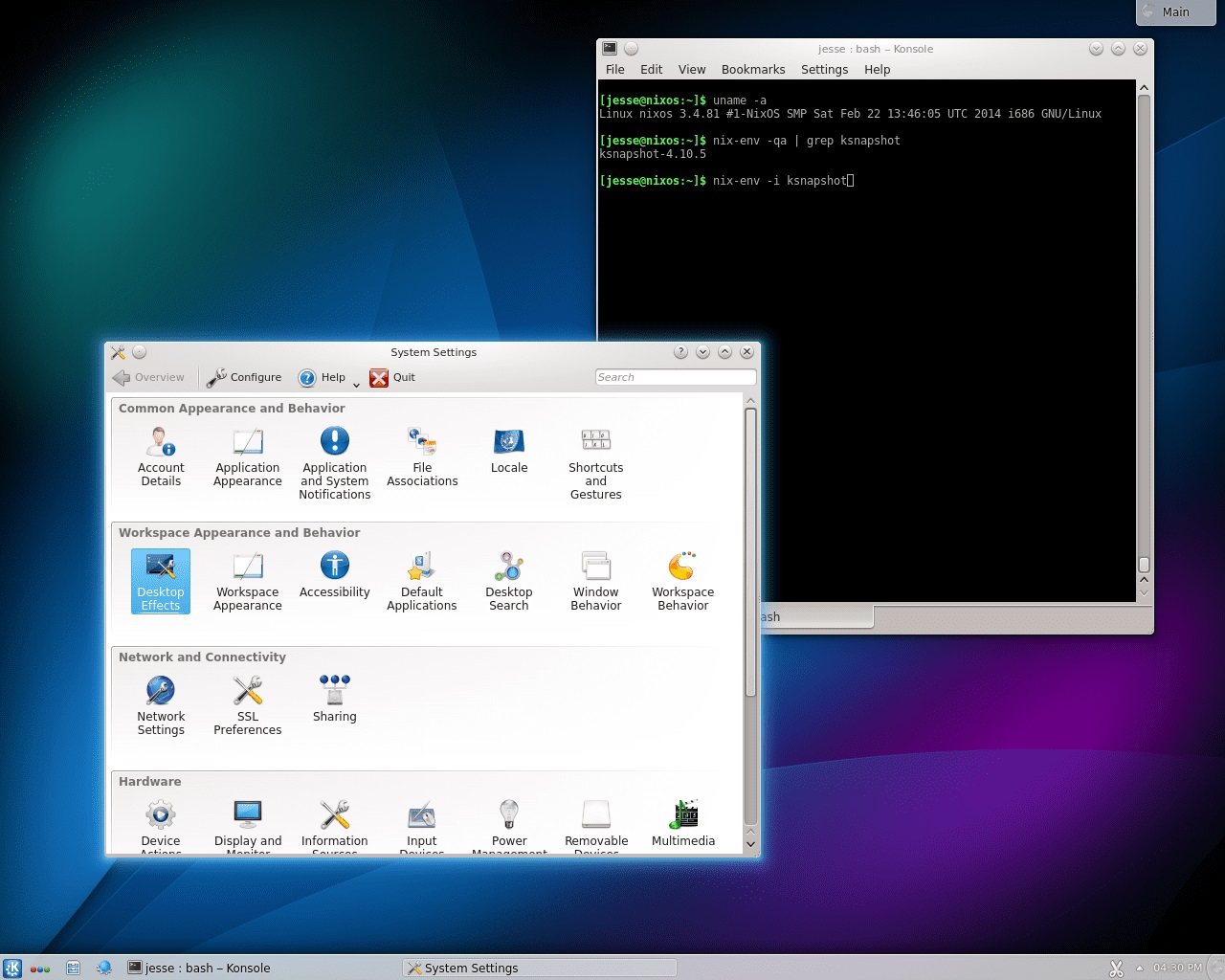Image resolution: width=1225 pixels, height=980 pixels.
Task: Click Klipper scissors tray icon
Action: click(x=1116, y=969)
